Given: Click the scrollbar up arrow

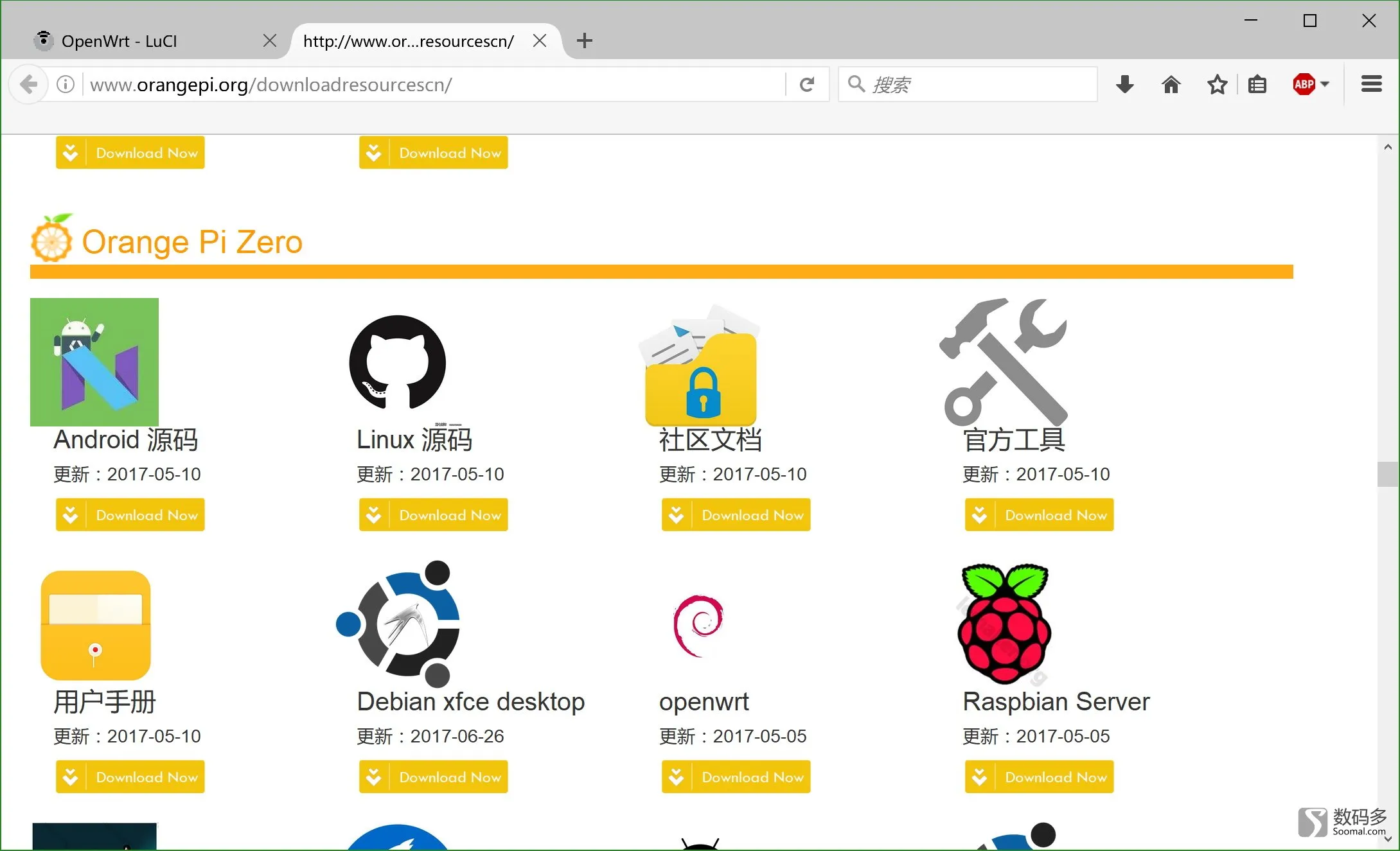Looking at the screenshot, I should [1388, 147].
